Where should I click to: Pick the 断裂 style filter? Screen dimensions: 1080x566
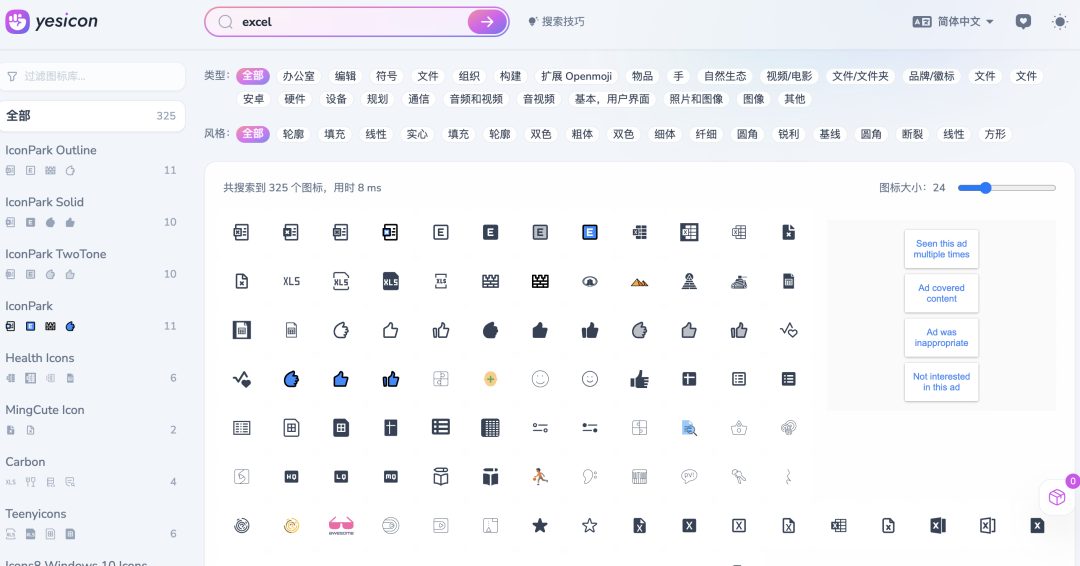[913, 134]
